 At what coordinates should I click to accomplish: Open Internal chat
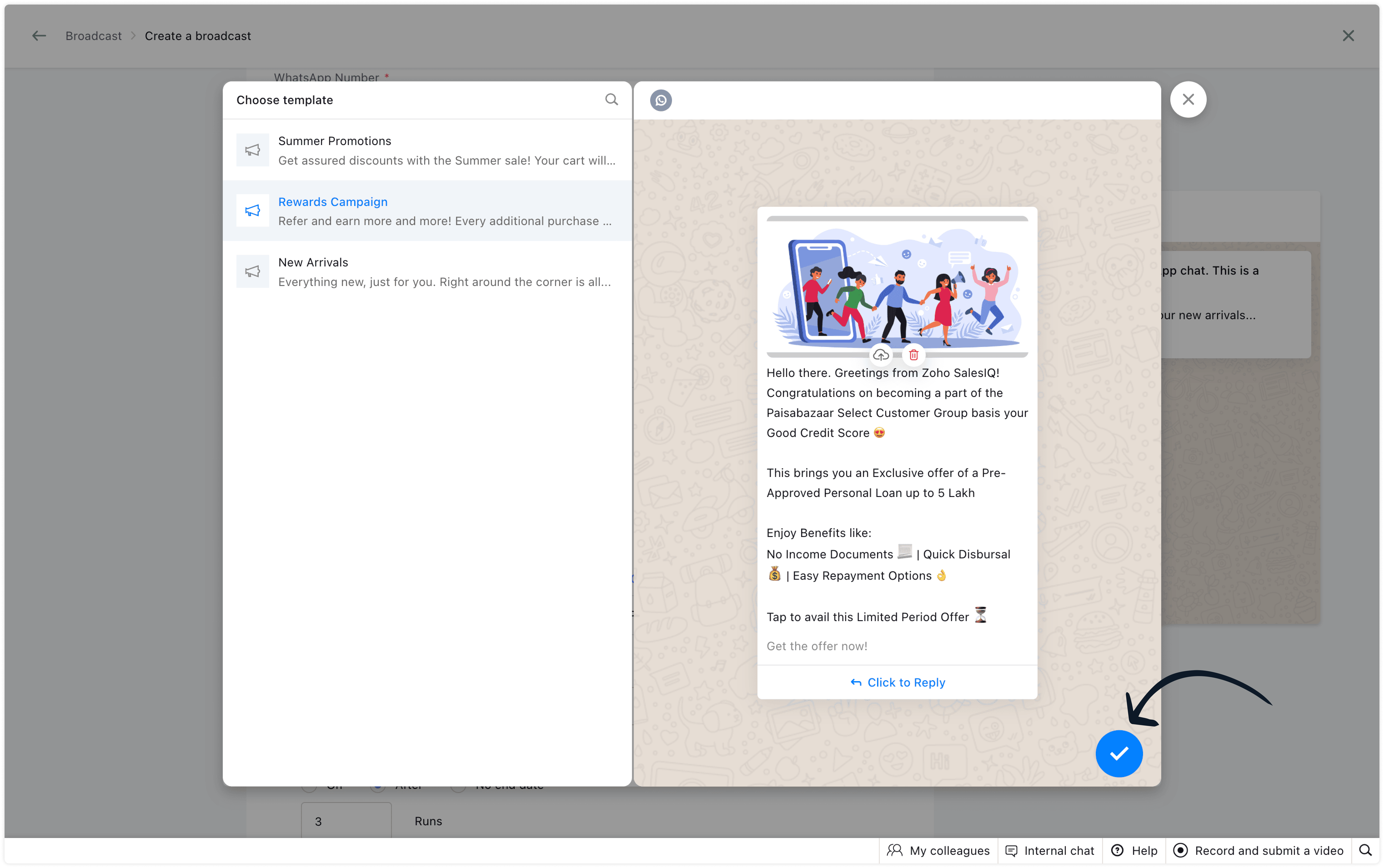(1050, 850)
